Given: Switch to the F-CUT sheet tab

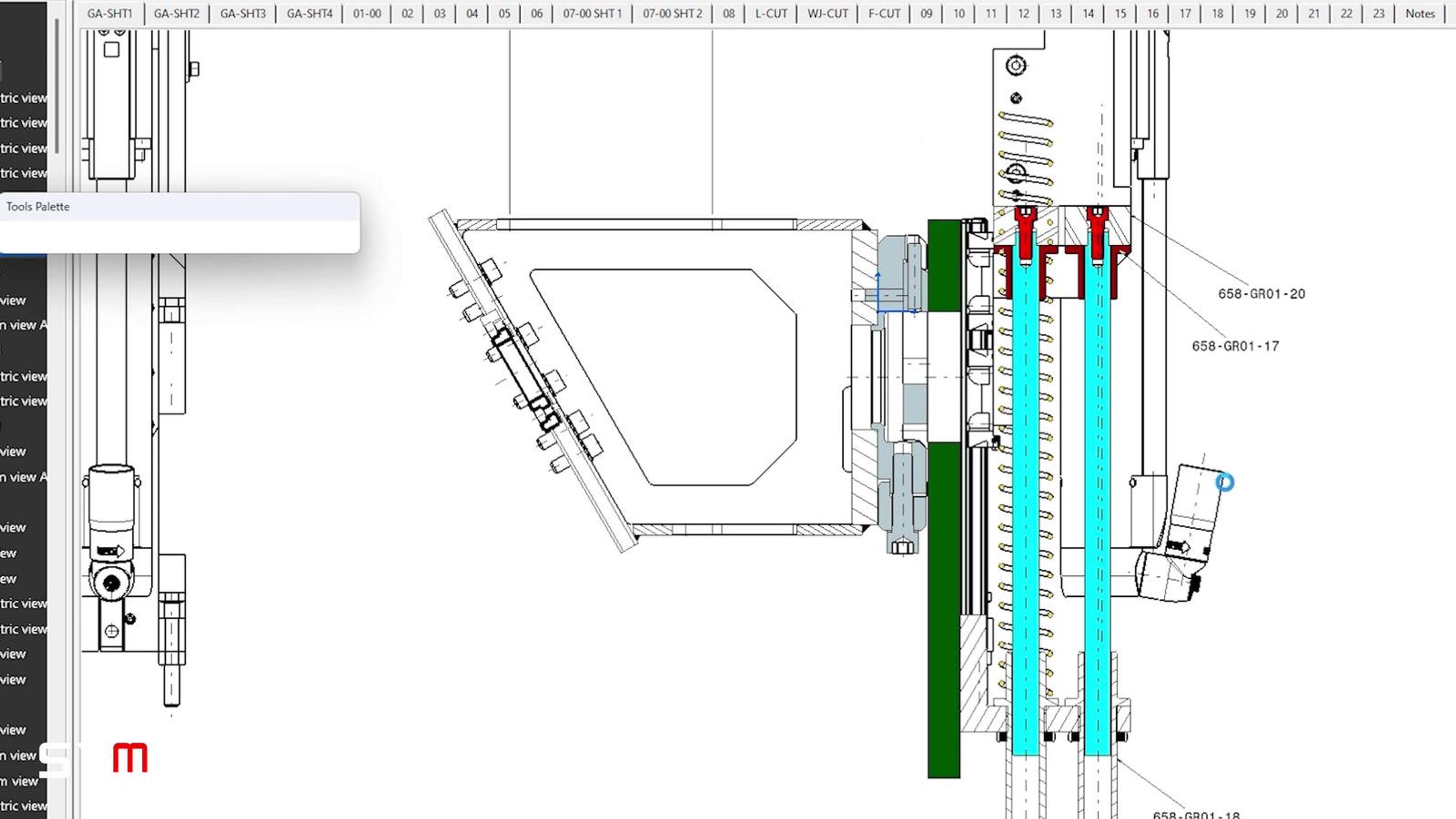Looking at the screenshot, I should point(884,14).
